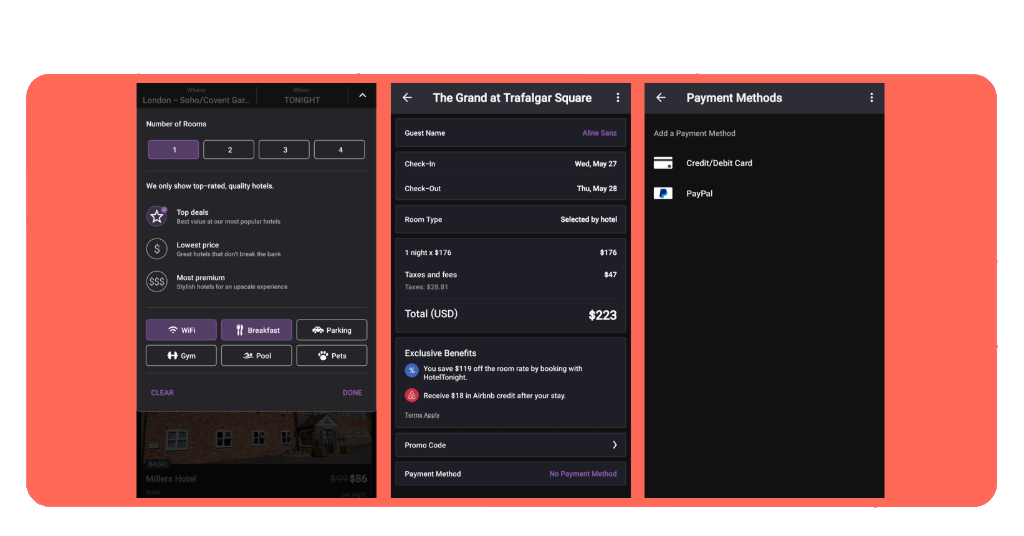Click the Most premium triple-dollar icon

(157, 281)
